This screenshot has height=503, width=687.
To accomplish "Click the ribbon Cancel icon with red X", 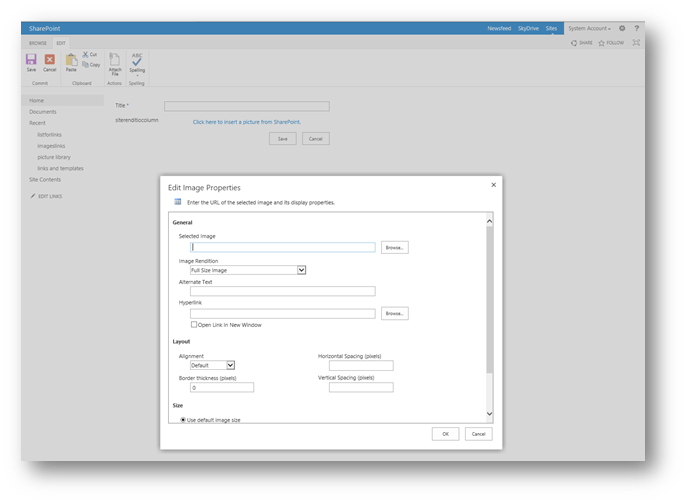I will click(x=50, y=61).
